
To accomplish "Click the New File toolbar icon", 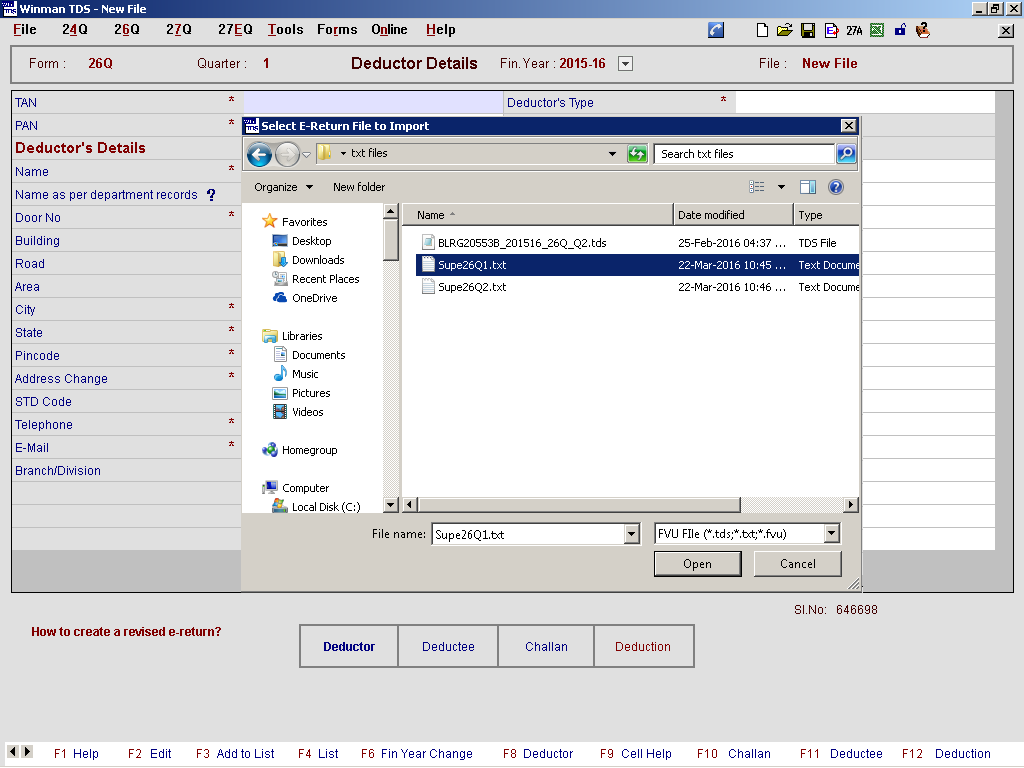I will (763, 30).
